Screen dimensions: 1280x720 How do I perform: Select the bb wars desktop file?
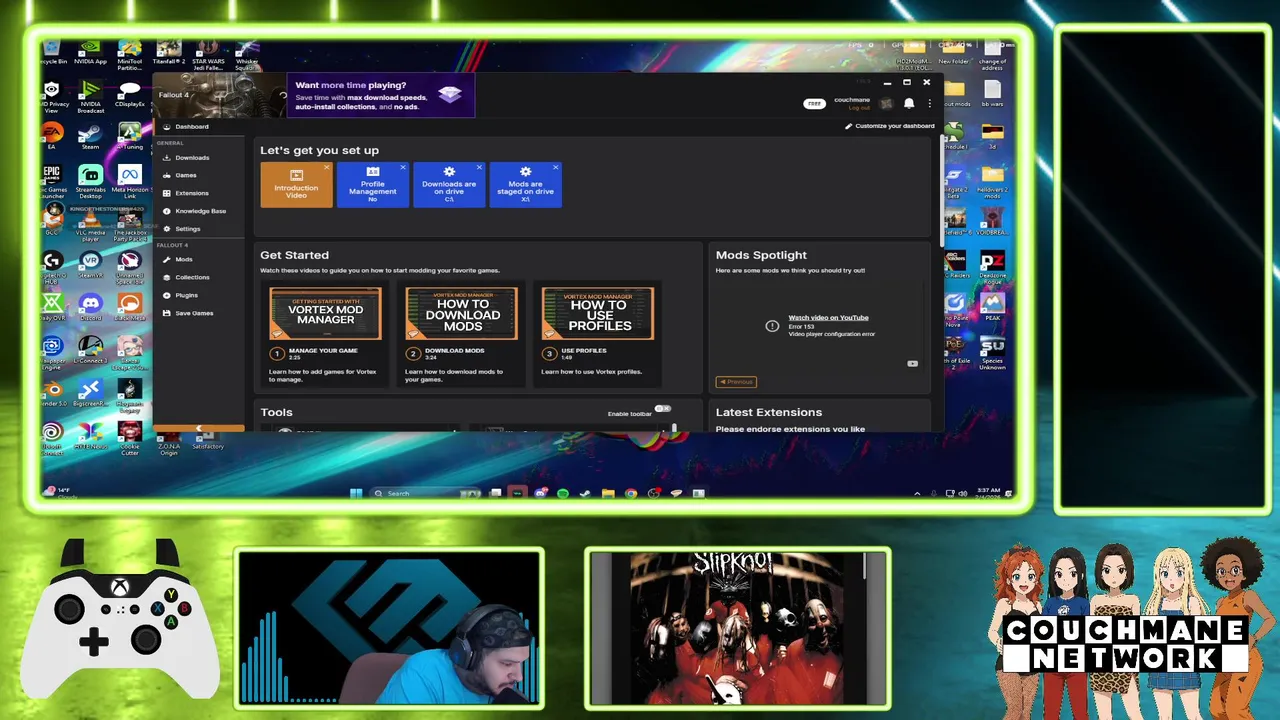coord(992,94)
